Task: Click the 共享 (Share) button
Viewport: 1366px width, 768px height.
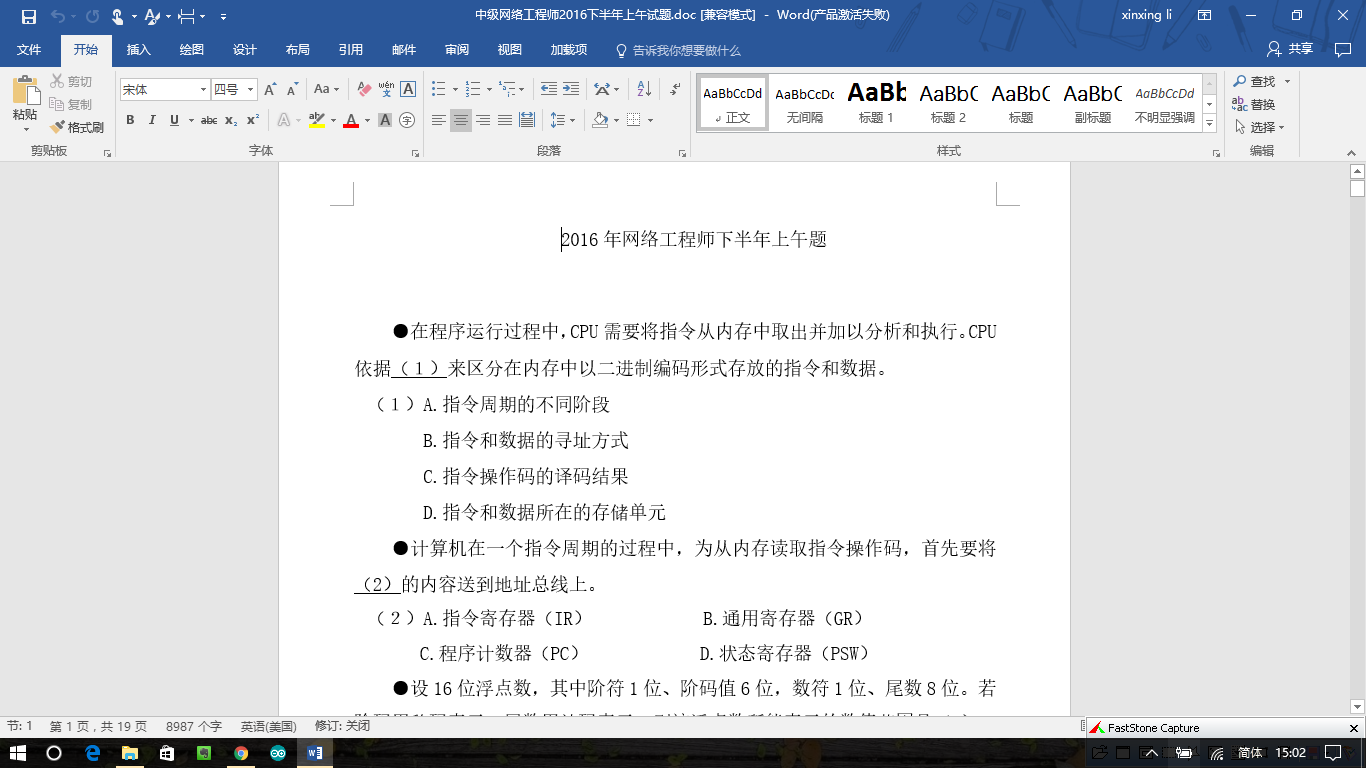Action: 1290,49
